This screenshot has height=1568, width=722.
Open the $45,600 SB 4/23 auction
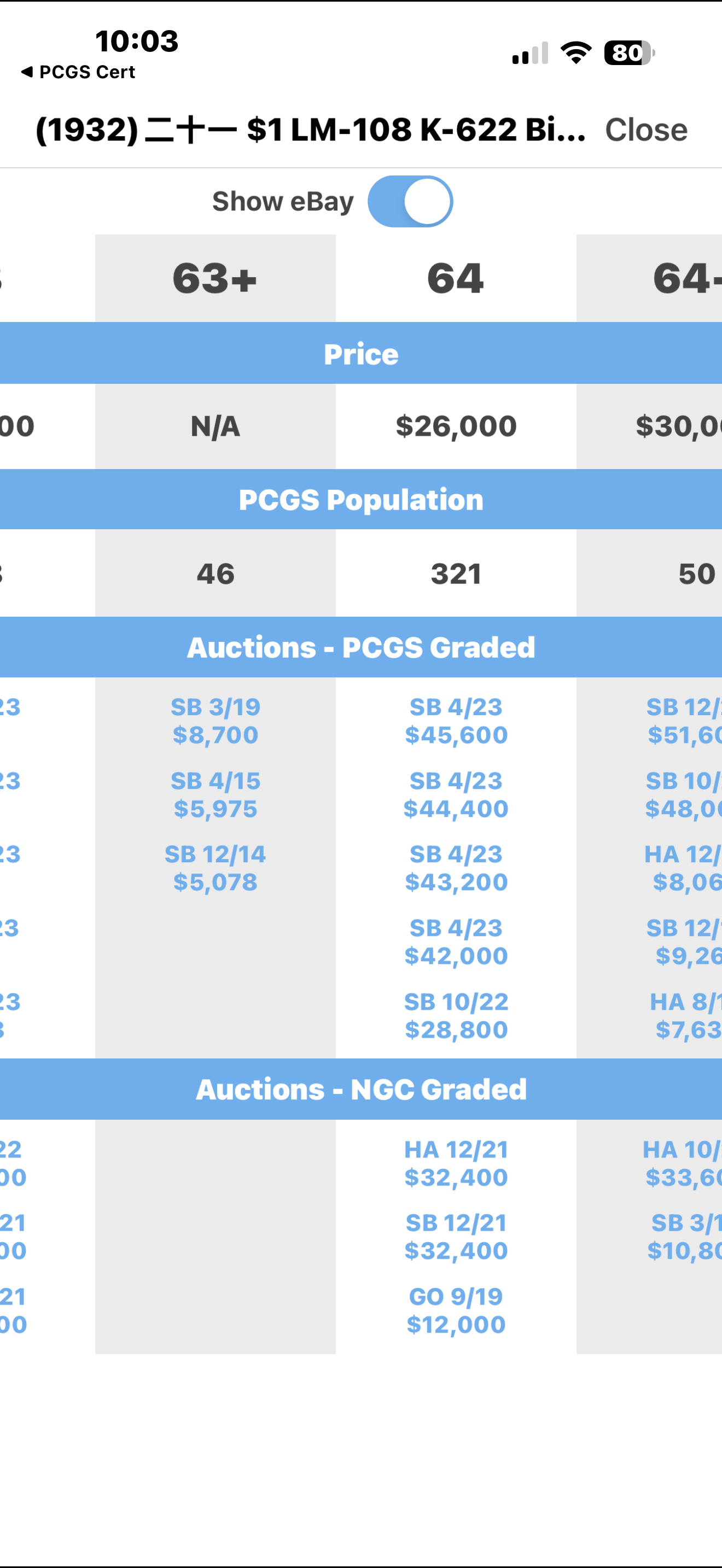tap(456, 721)
